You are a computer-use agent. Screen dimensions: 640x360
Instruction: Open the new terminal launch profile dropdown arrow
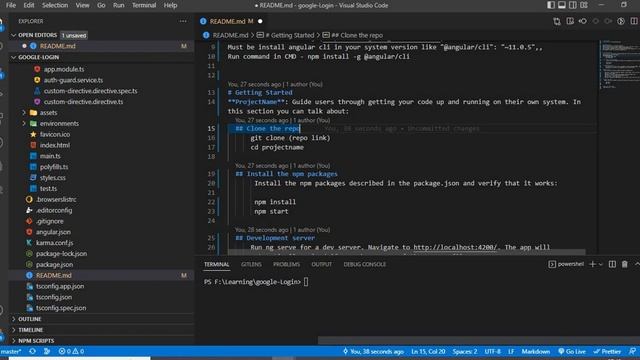[x=601, y=264]
